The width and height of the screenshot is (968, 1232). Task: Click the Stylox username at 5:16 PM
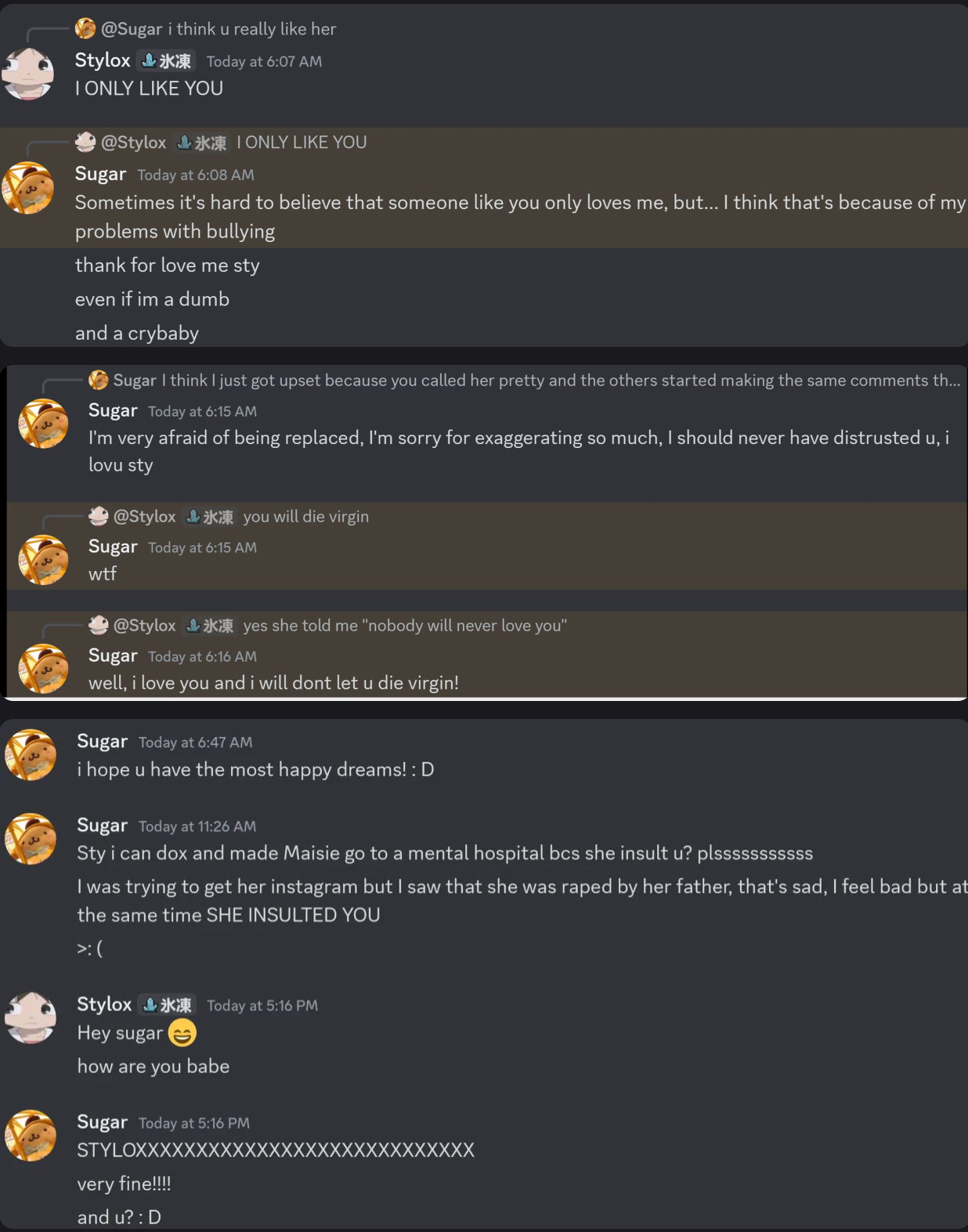point(104,1004)
